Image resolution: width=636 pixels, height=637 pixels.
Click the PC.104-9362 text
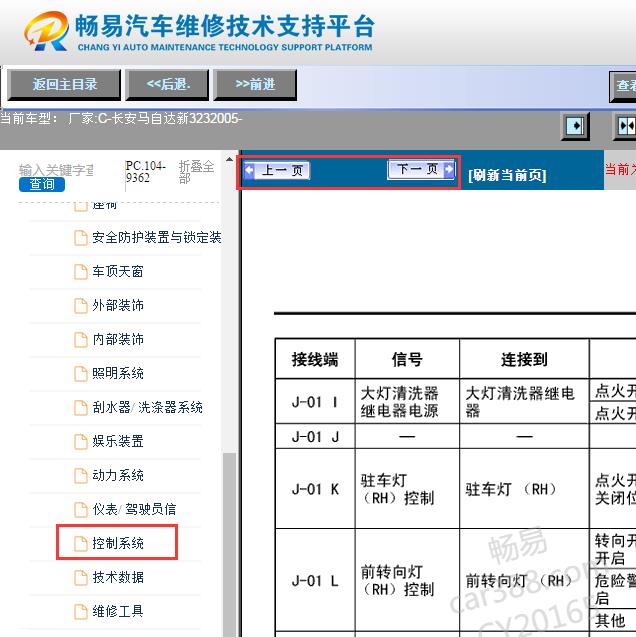tap(145, 172)
